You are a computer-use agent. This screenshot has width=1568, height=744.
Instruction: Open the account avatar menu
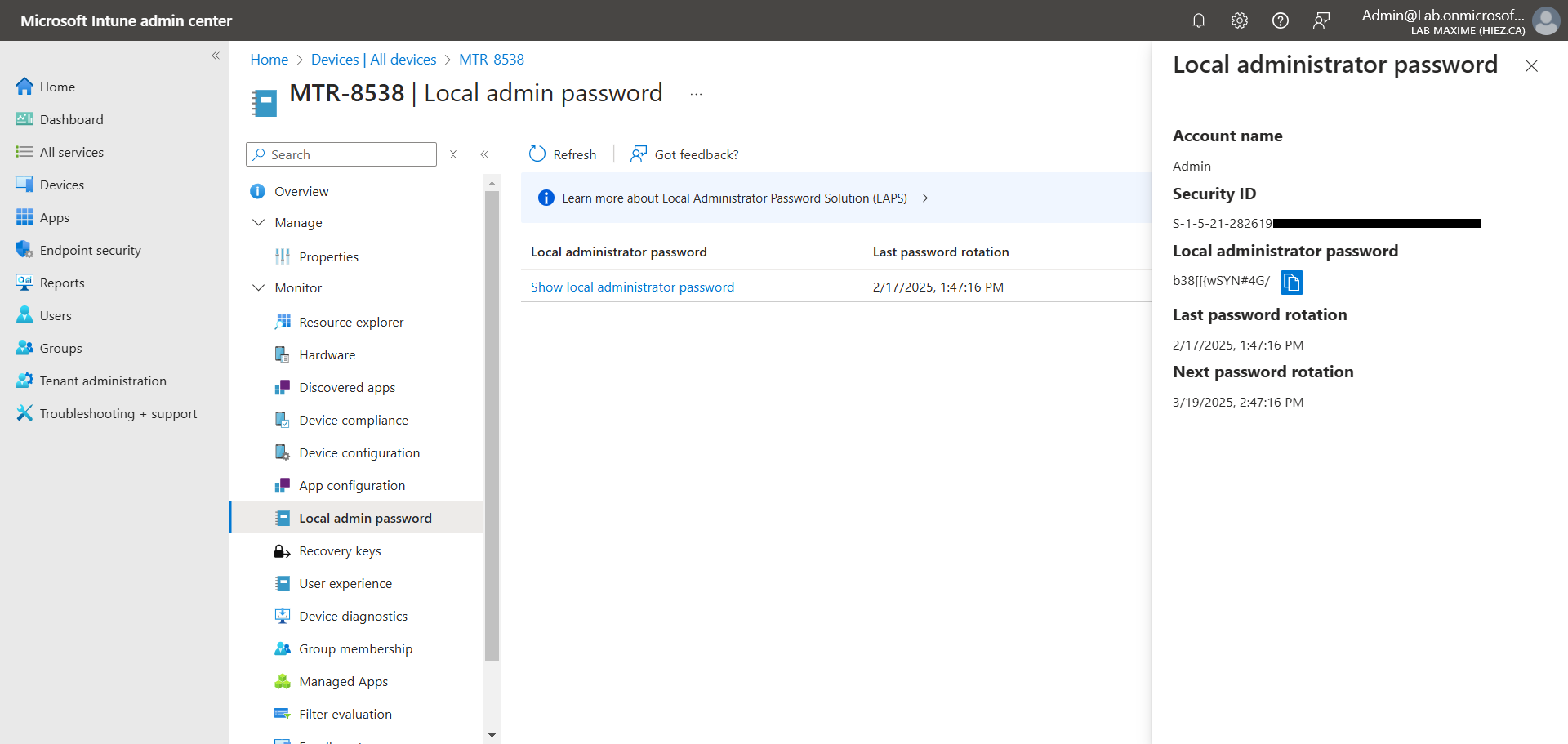[1545, 20]
